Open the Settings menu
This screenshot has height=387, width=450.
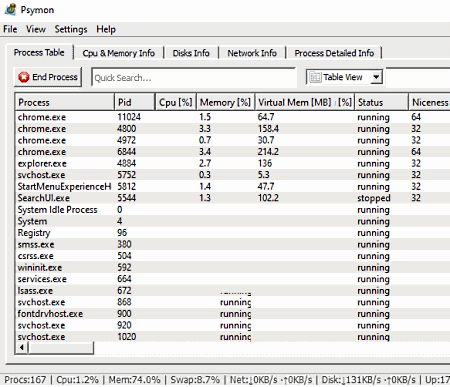click(71, 29)
